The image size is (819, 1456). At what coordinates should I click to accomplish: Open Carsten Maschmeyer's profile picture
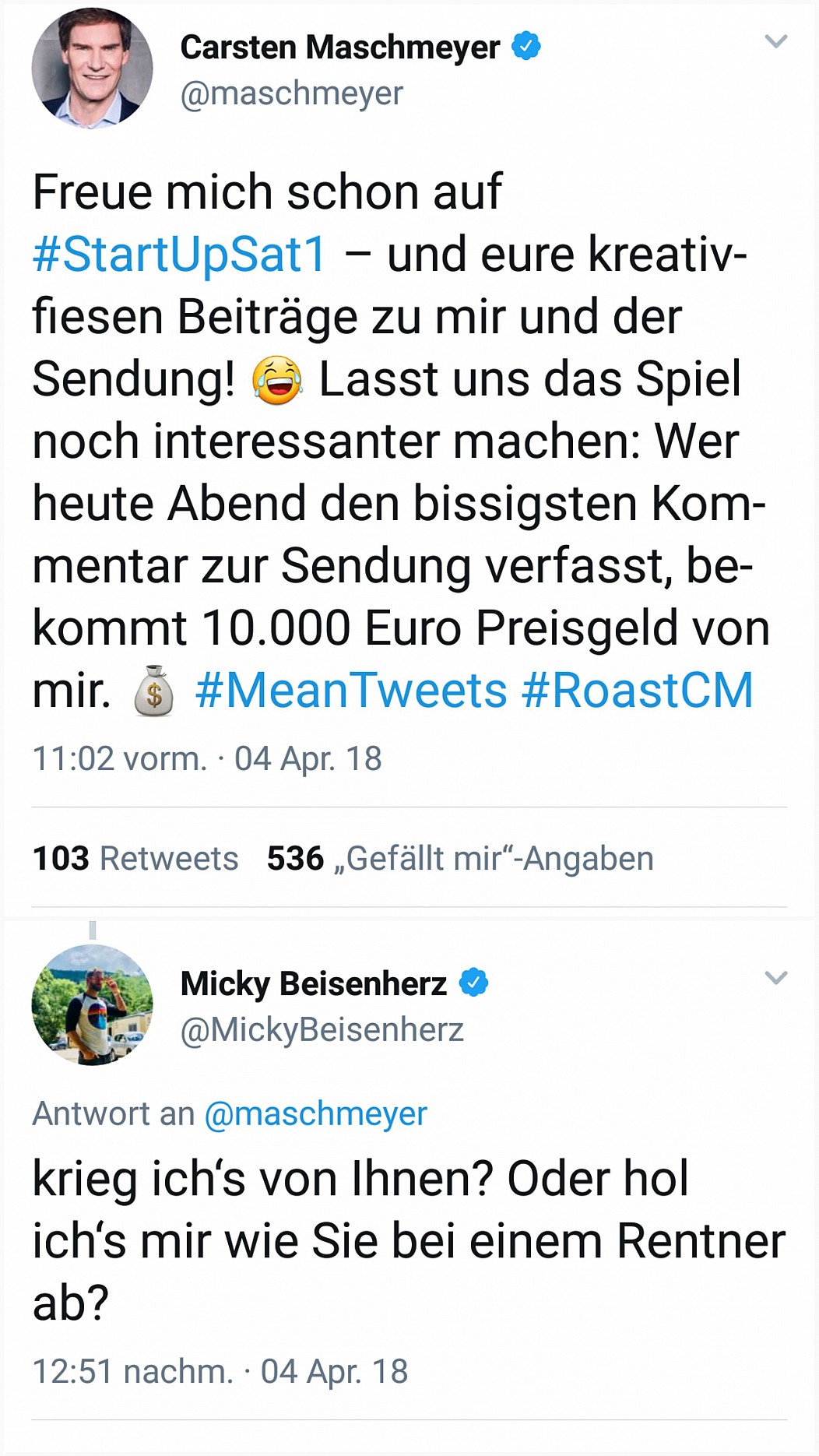pos(92,69)
